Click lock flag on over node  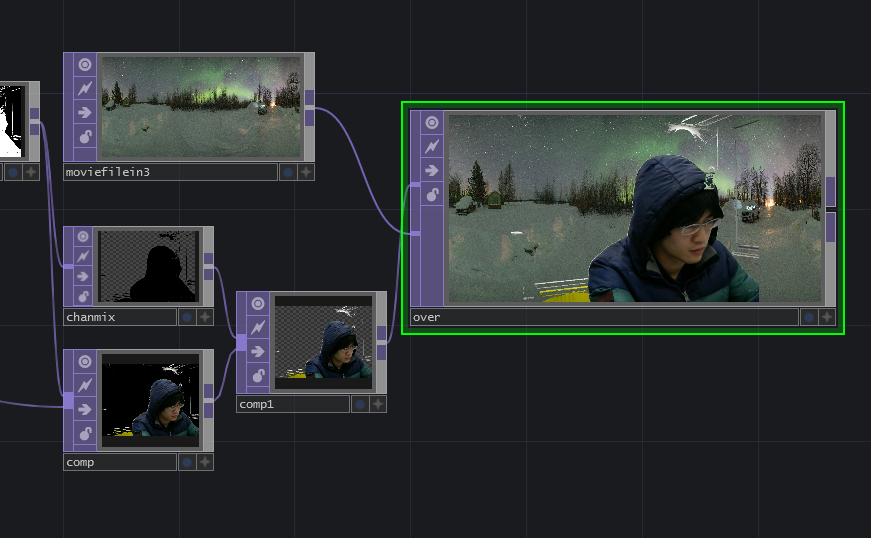432,195
